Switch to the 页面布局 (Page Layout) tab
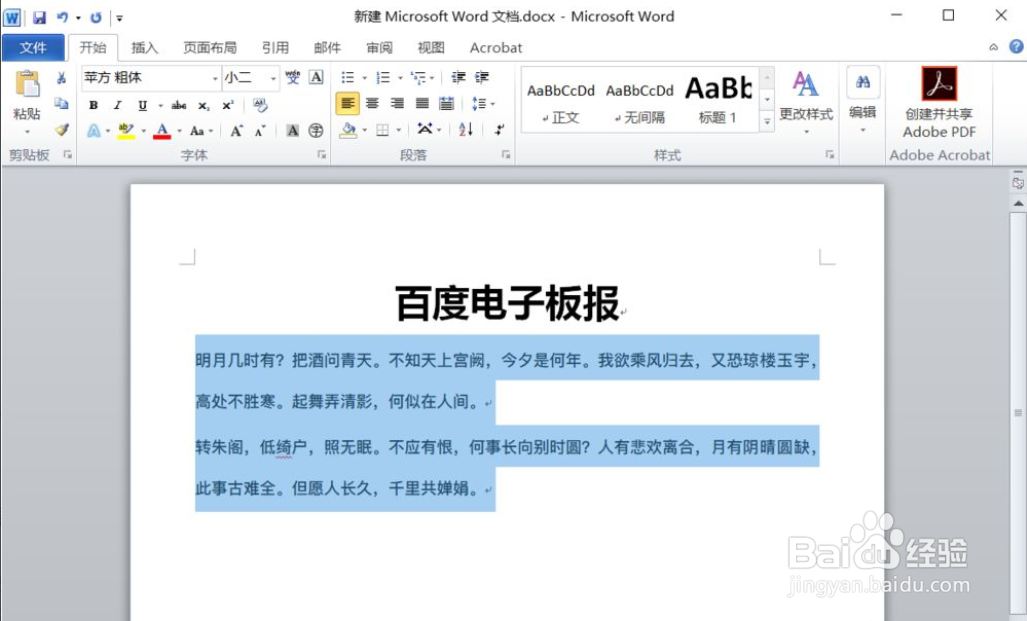 click(x=210, y=47)
